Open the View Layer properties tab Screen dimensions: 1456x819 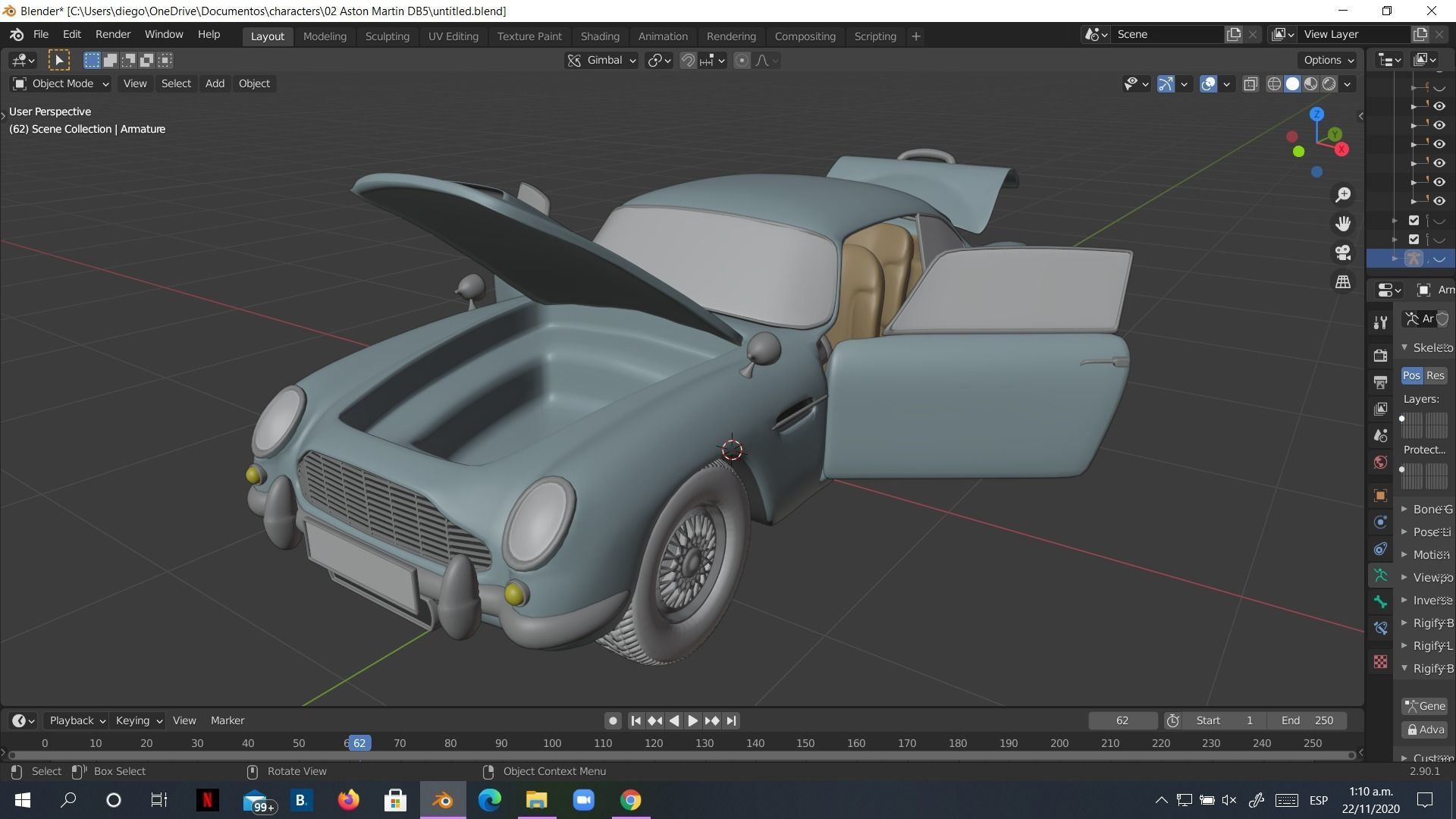(1380, 409)
